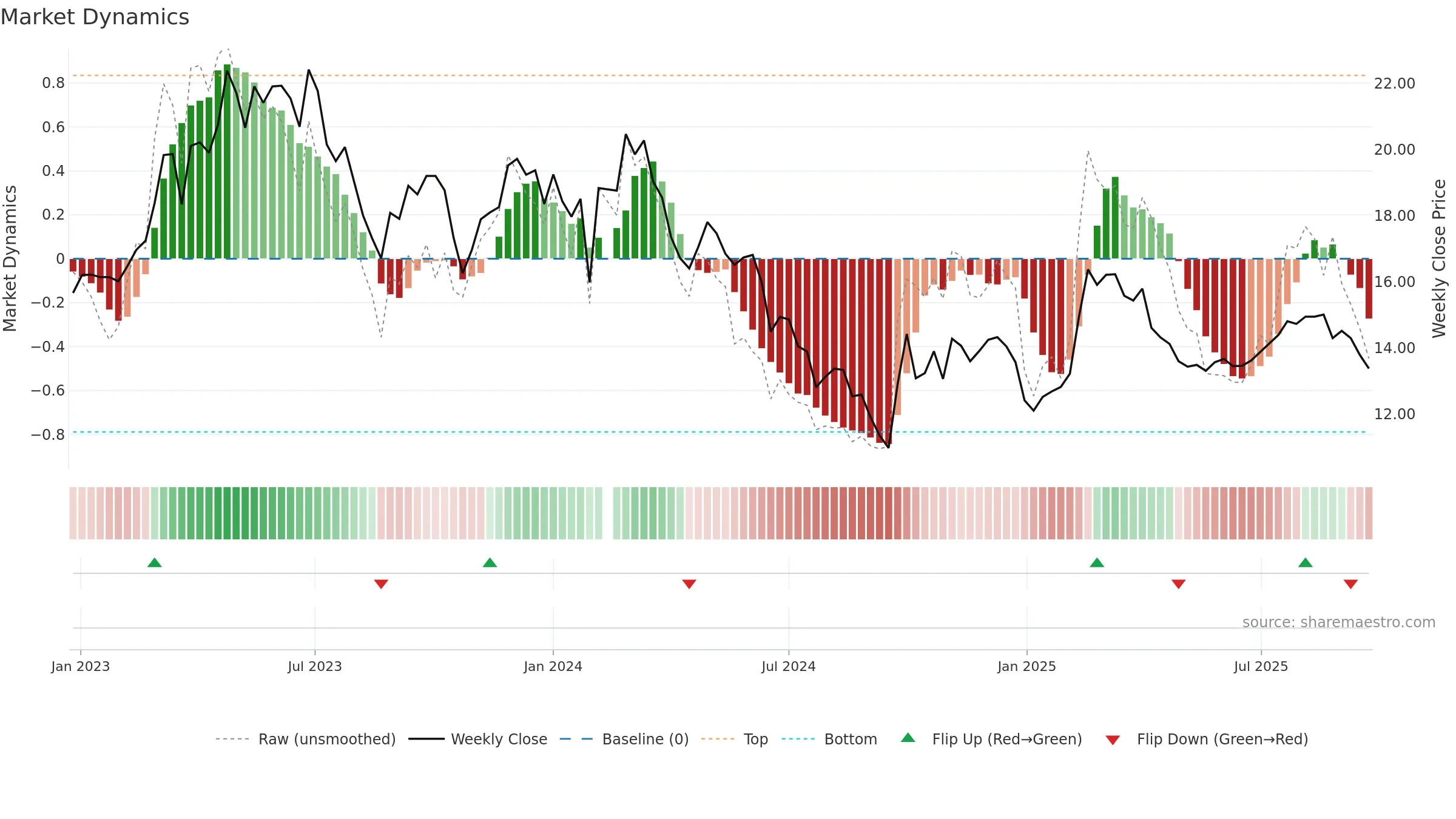This screenshot has width=1456, height=819.
Task: Click the Jan 2025 x-axis label
Action: pos(1027,666)
